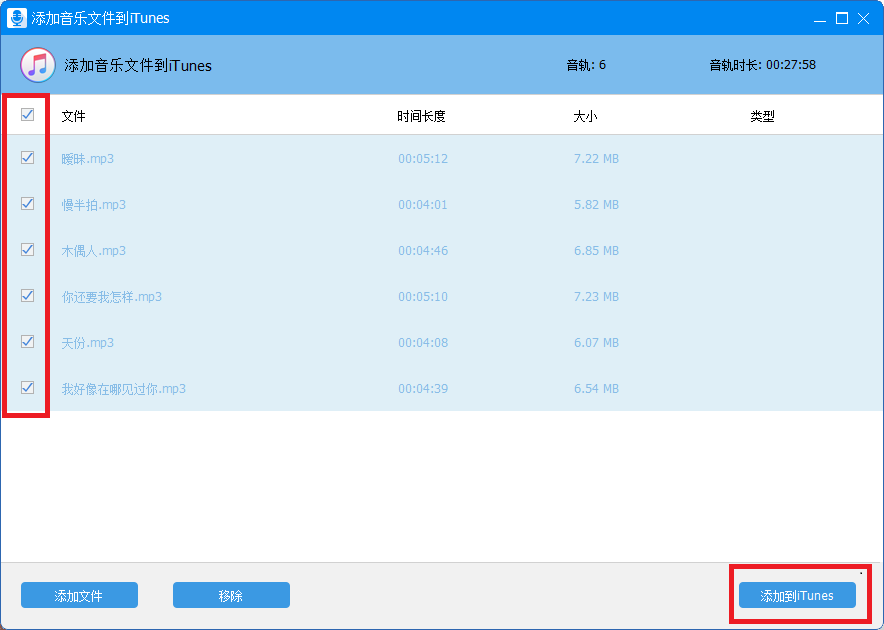Deselect the 我好像在哪见过你.mp3 checkbox
This screenshot has height=630, width=884.
(x=27, y=387)
